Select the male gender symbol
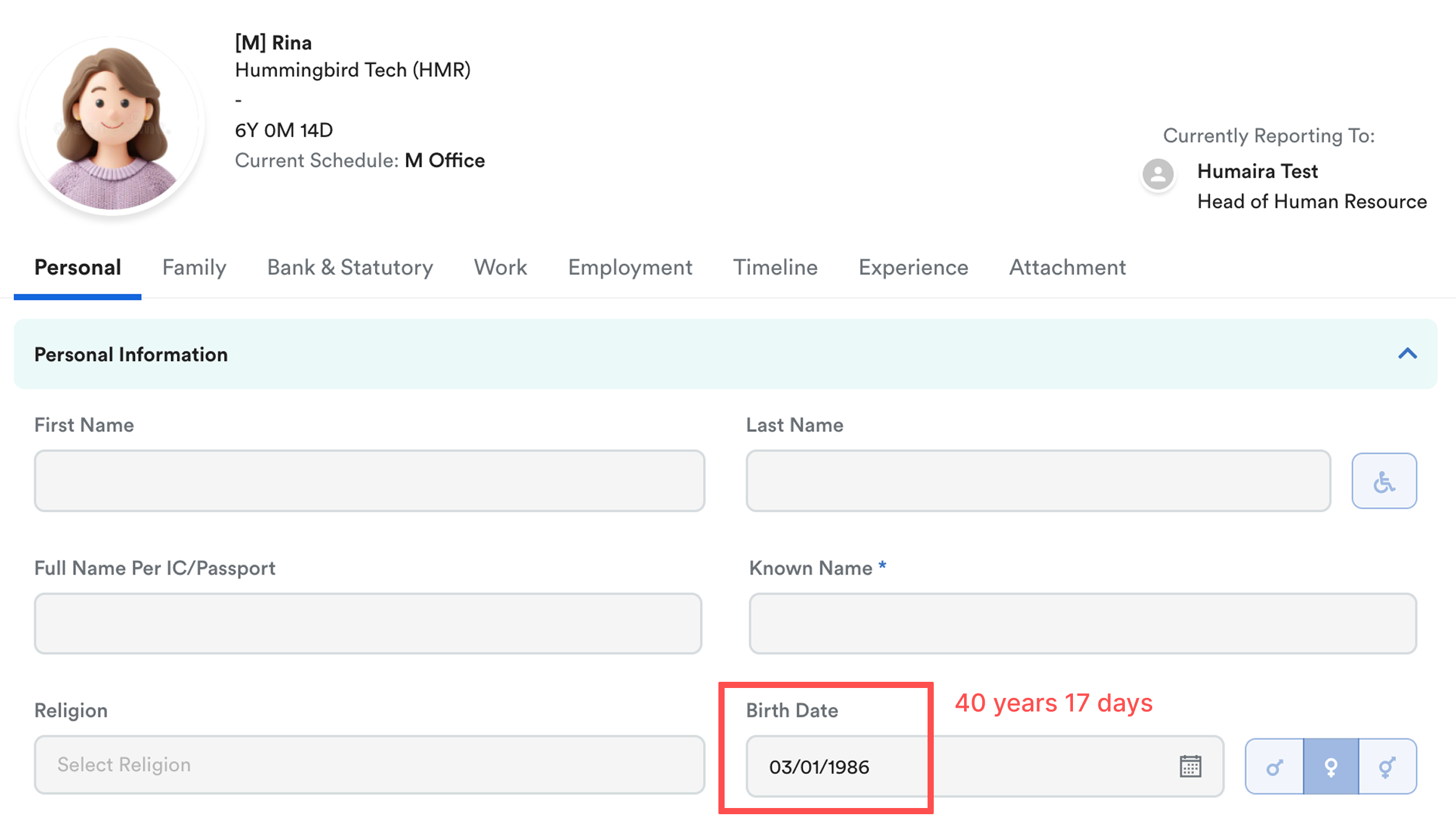 click(x=1274, y=767)
